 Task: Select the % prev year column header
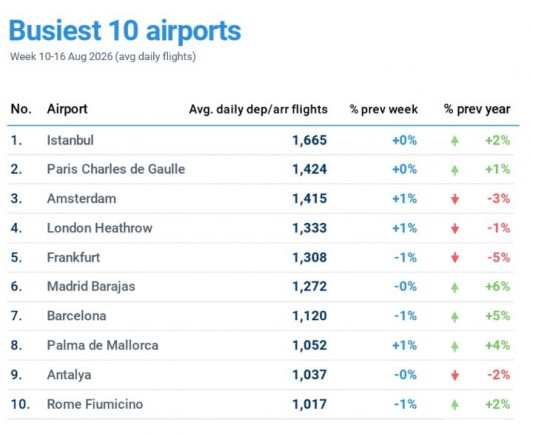[x=477, y=109]
